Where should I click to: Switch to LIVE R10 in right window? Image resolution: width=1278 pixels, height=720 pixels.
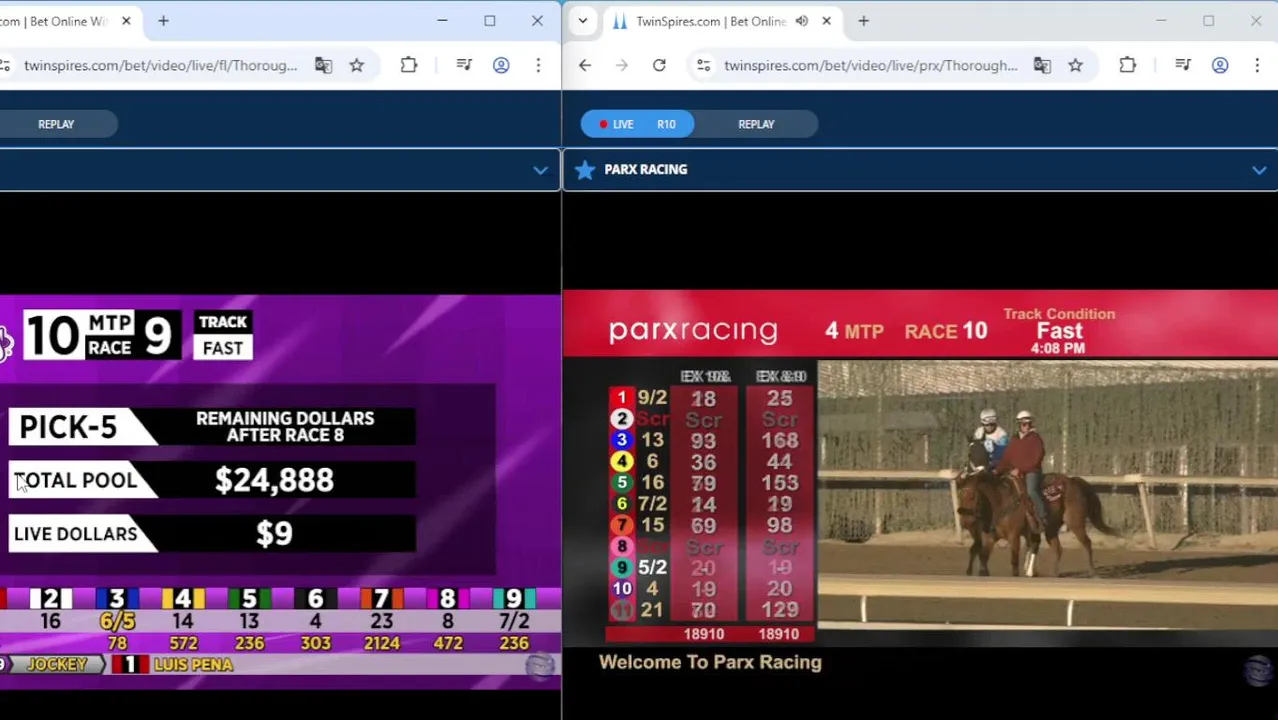coord(637,124)
